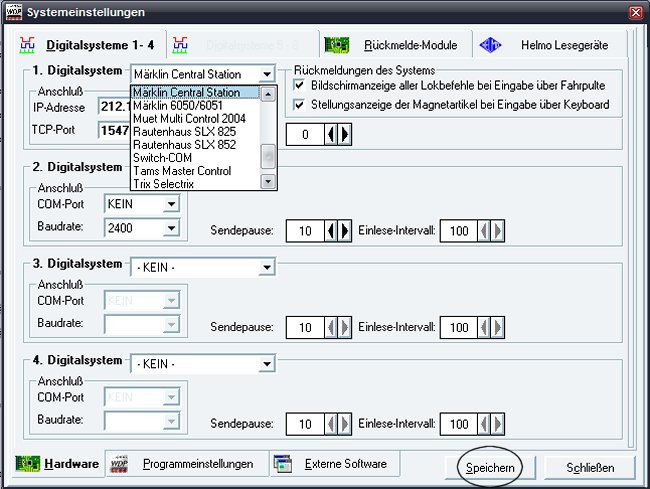Open COM-Port dropdown of 3. Digitalsystem

pyautogui.click(x=171, y=300)
